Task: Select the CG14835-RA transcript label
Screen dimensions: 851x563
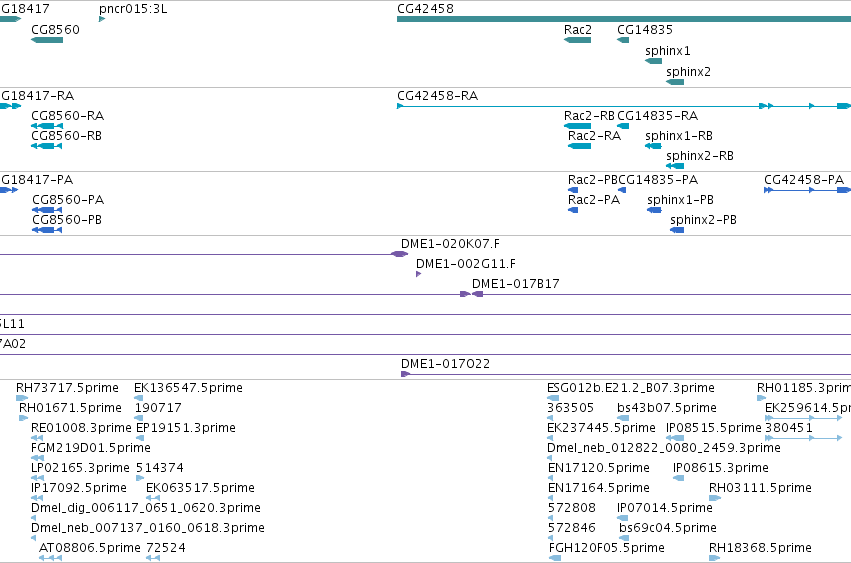Action: 657,116
